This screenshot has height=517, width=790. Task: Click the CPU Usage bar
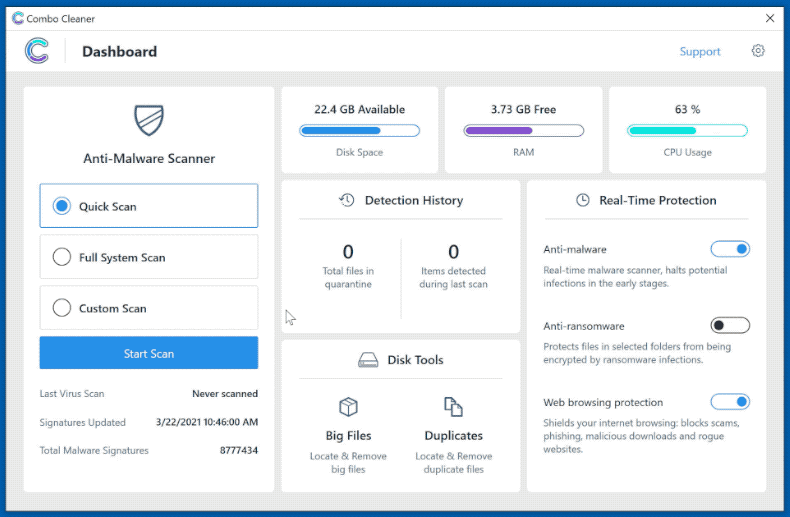687,131
